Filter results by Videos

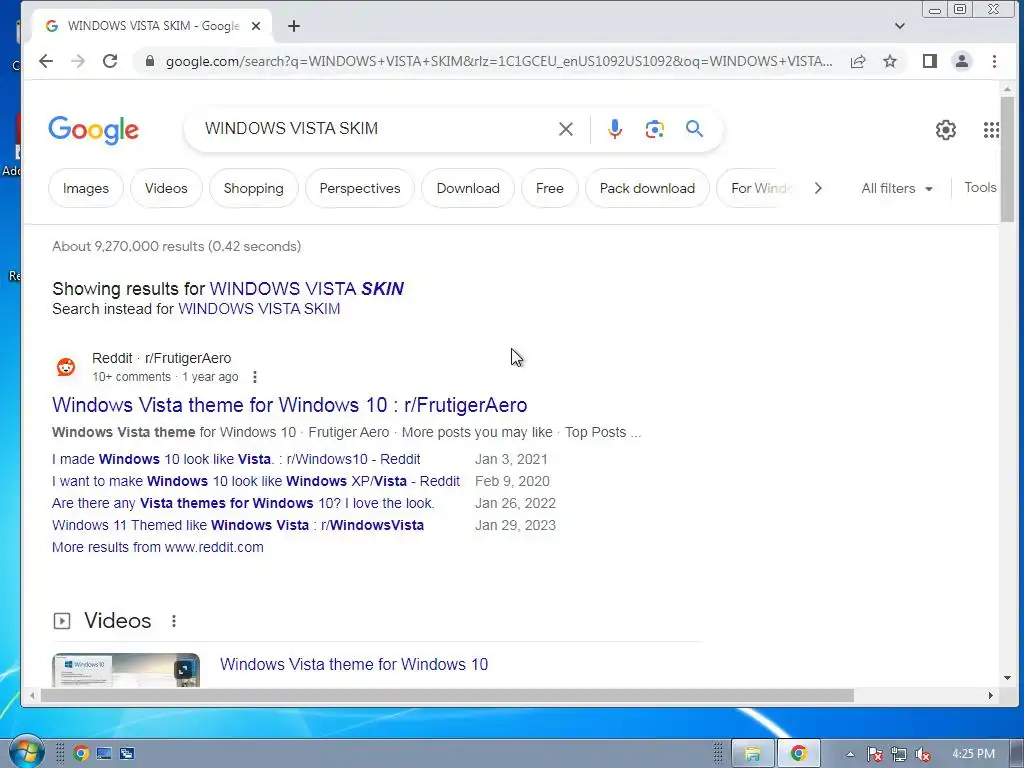pos(166,188)
